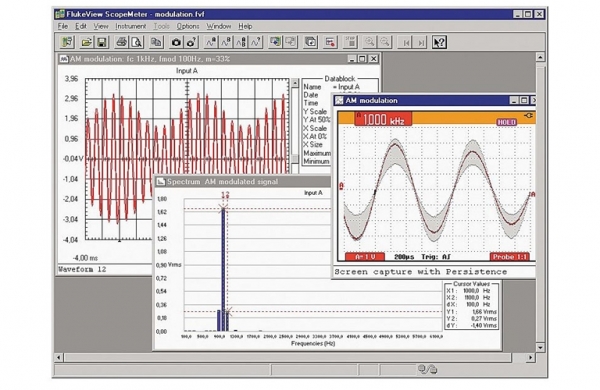Viewport: 600px width, 390px height.
Task: Open the Options menu
Action: tap(188, 26)
